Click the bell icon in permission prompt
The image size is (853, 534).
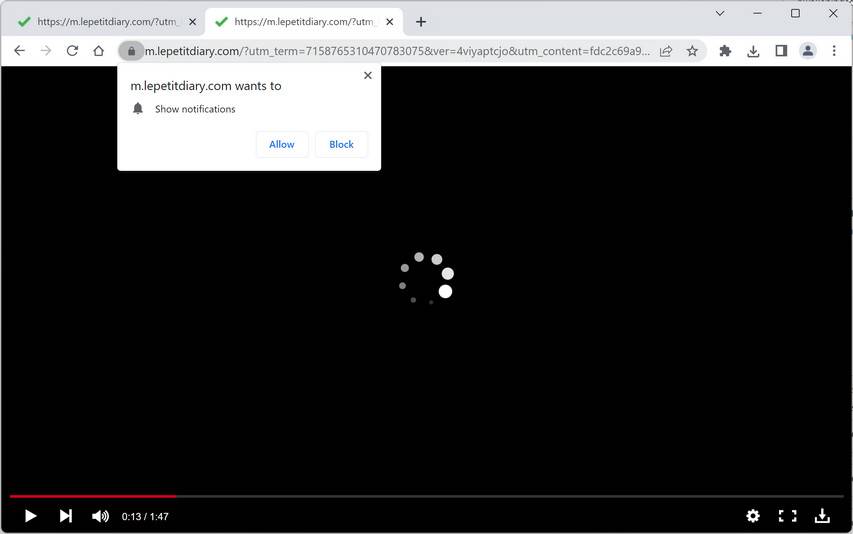click(x=138, y=109)
